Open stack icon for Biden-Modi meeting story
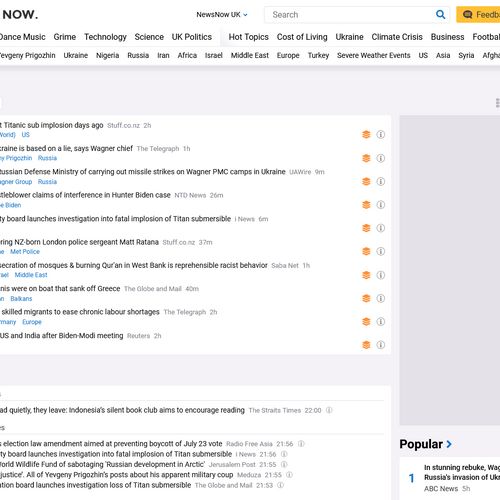The height and width of the screenshot is (500, 500). 366,345
